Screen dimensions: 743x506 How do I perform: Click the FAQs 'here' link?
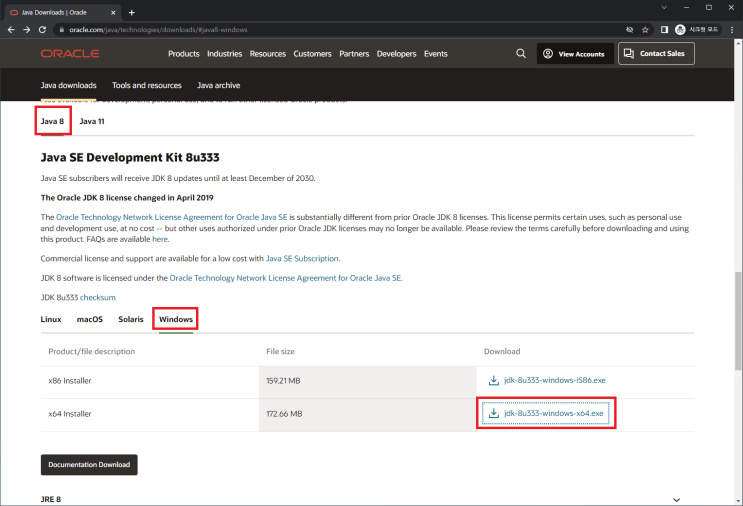(x=160, y=239)
